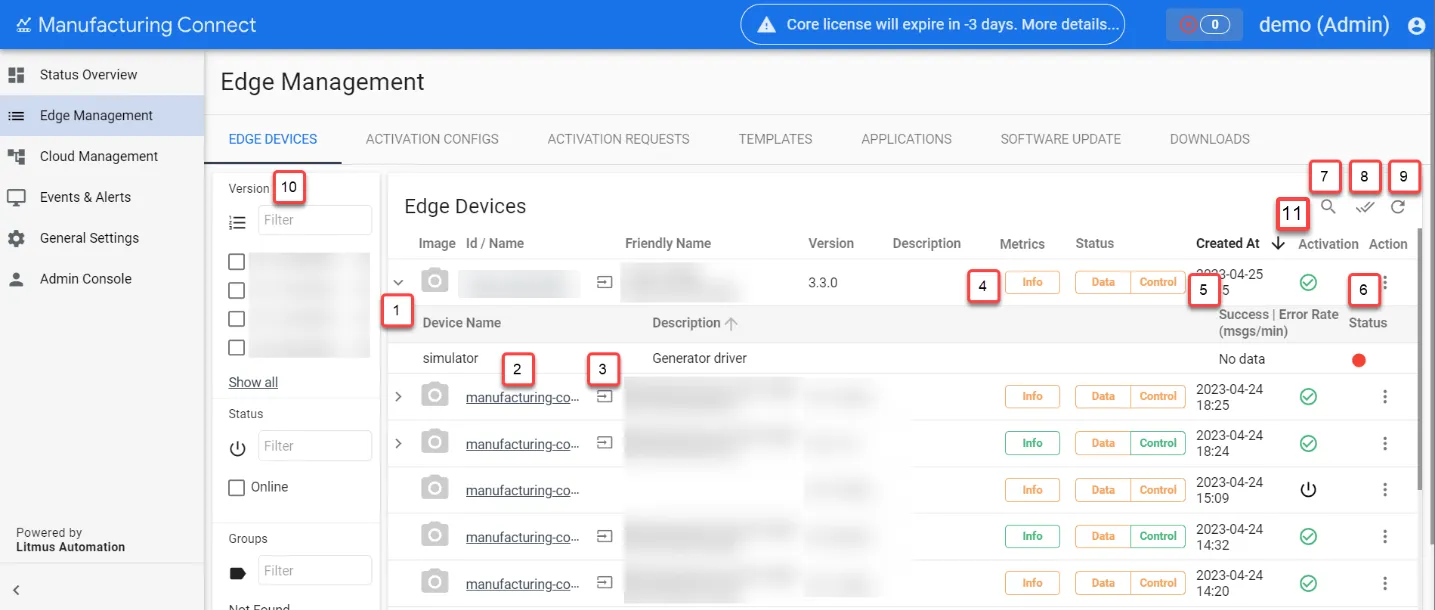Toggle the Created At sort arrow
The image size is (1435, 610).
(1278, 243)
